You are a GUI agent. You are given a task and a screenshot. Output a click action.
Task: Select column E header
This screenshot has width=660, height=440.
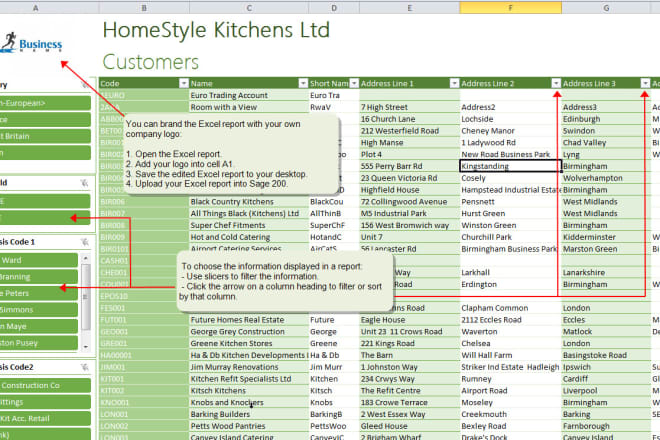(x=410, y=8)
